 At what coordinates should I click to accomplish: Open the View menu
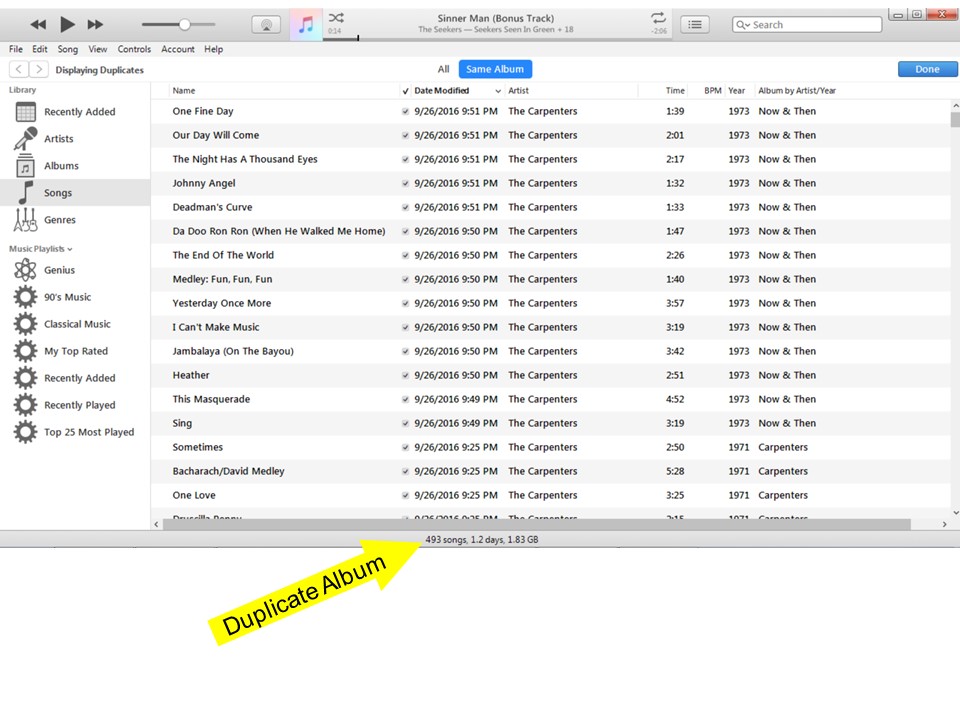[97, 49]
